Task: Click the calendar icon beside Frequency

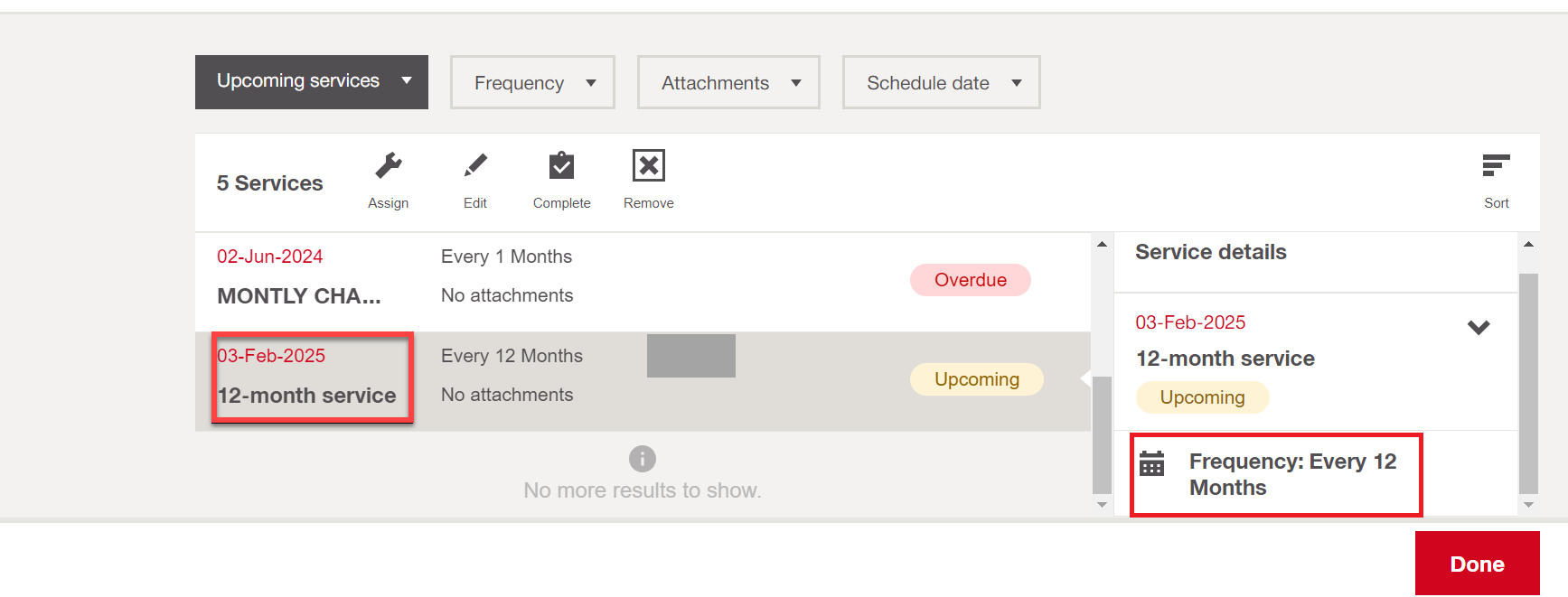Action: pos(1152,463)
